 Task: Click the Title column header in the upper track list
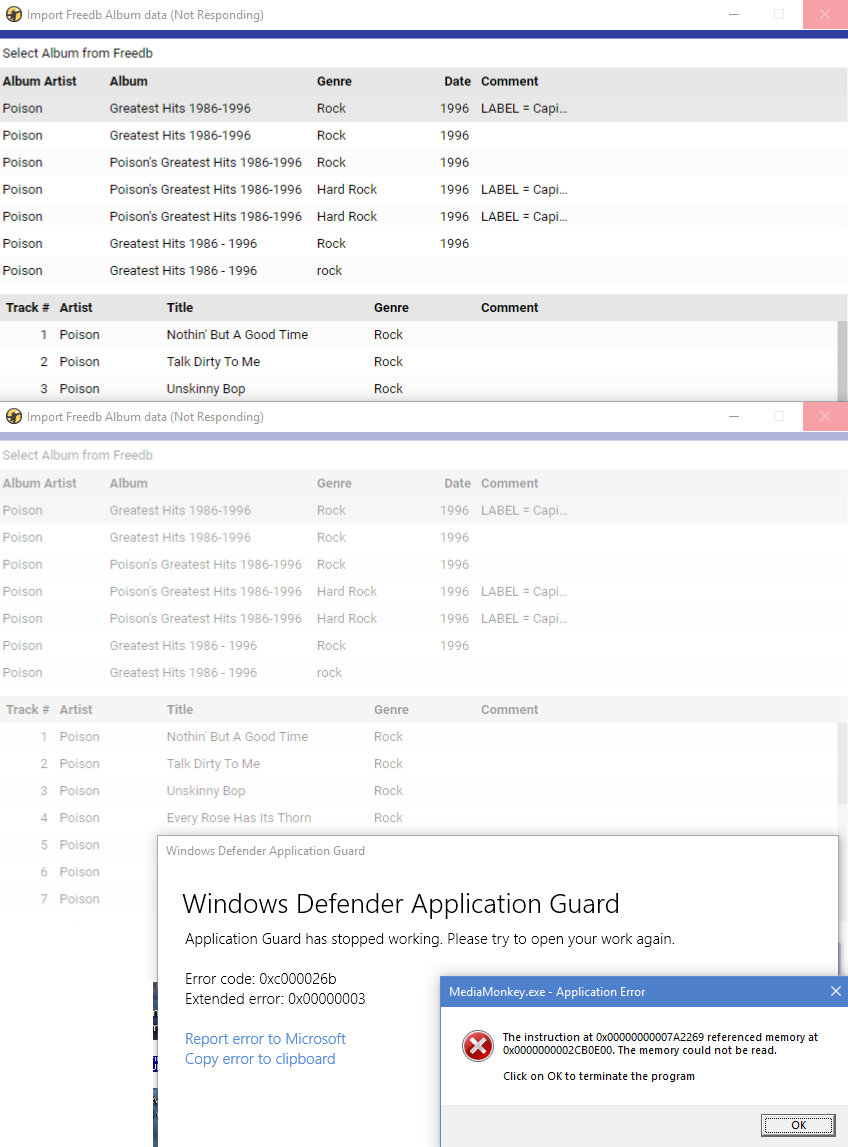pos(180,307)
